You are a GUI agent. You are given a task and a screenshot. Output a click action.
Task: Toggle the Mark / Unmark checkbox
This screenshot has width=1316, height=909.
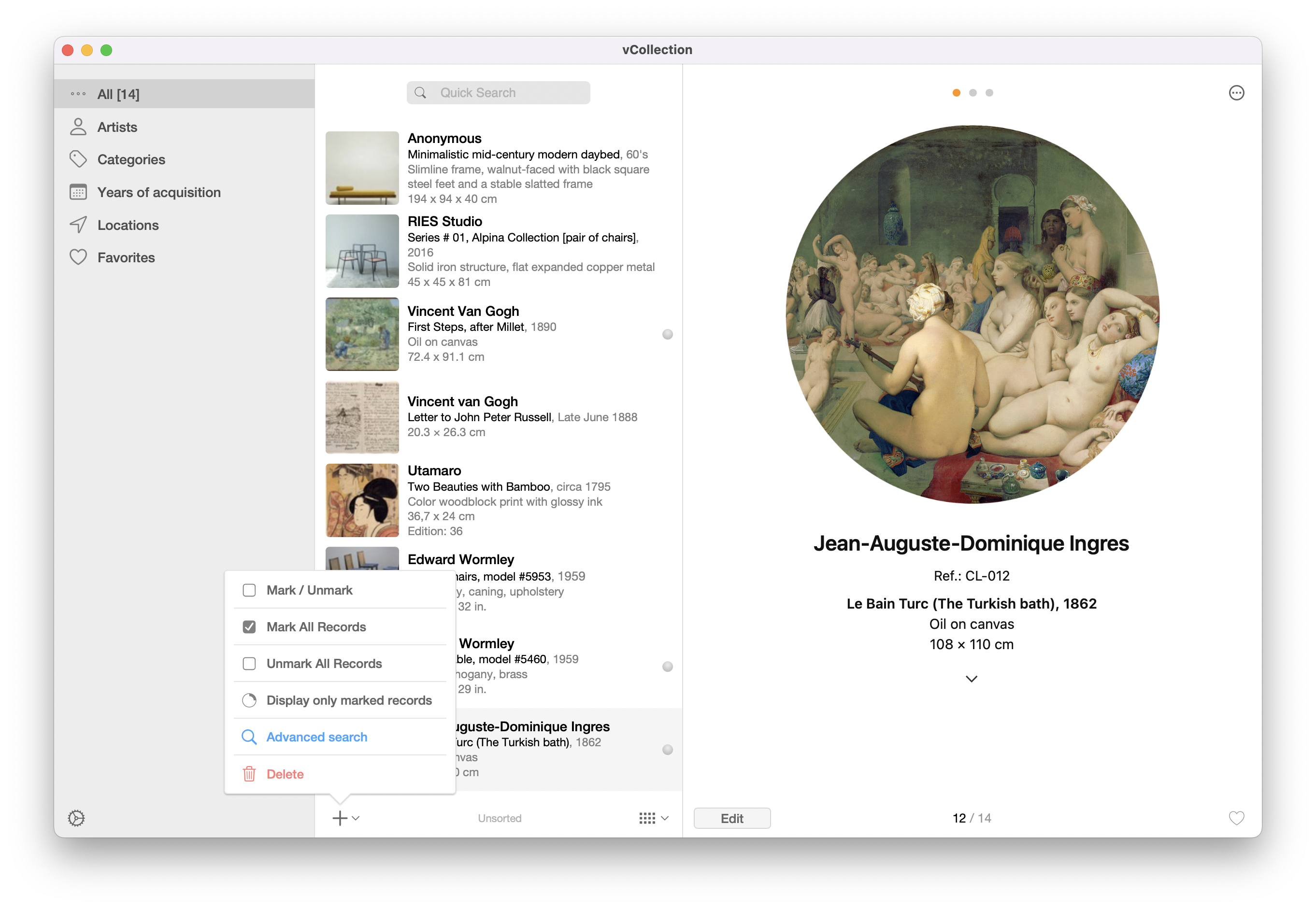(x=249, y=590)
